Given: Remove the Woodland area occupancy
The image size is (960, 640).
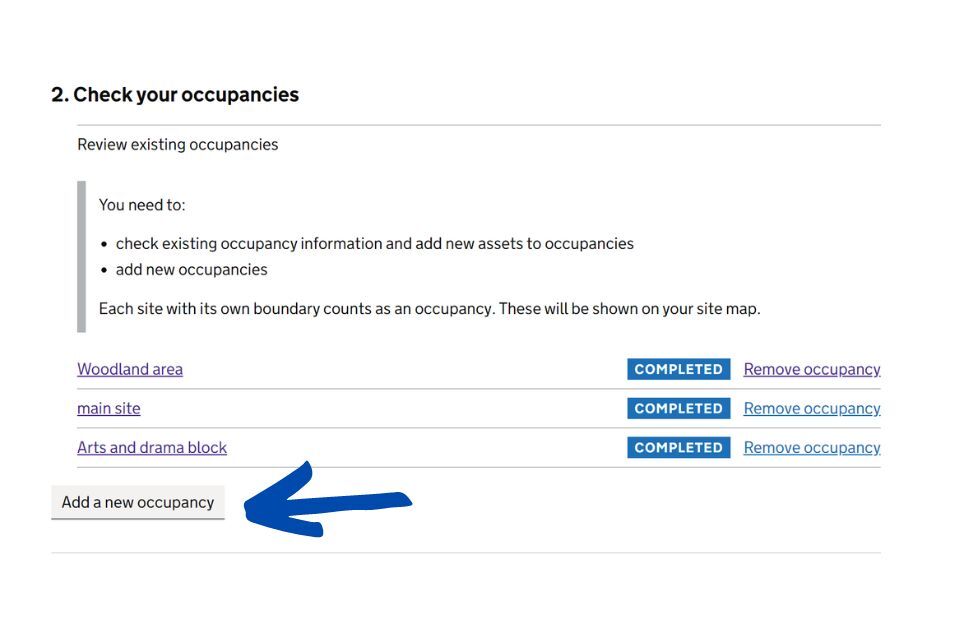Looking at the screenshot, I should tap(811, 369).
